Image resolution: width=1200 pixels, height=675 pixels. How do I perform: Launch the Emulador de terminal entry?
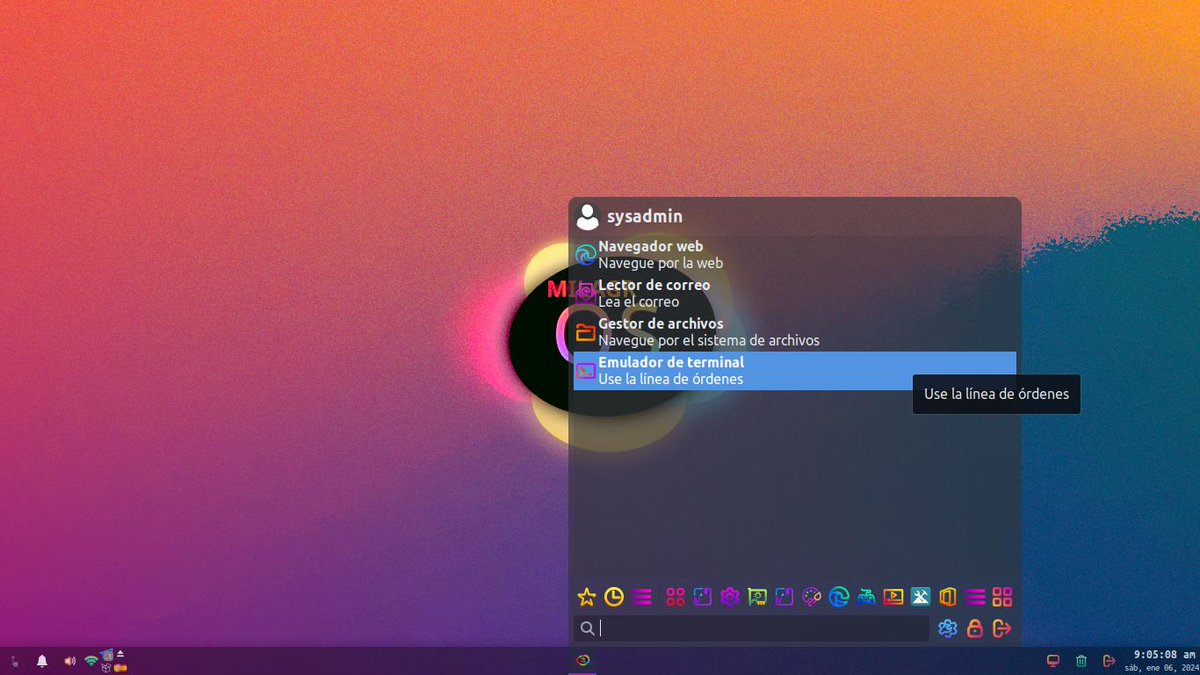tap(795, 371)
